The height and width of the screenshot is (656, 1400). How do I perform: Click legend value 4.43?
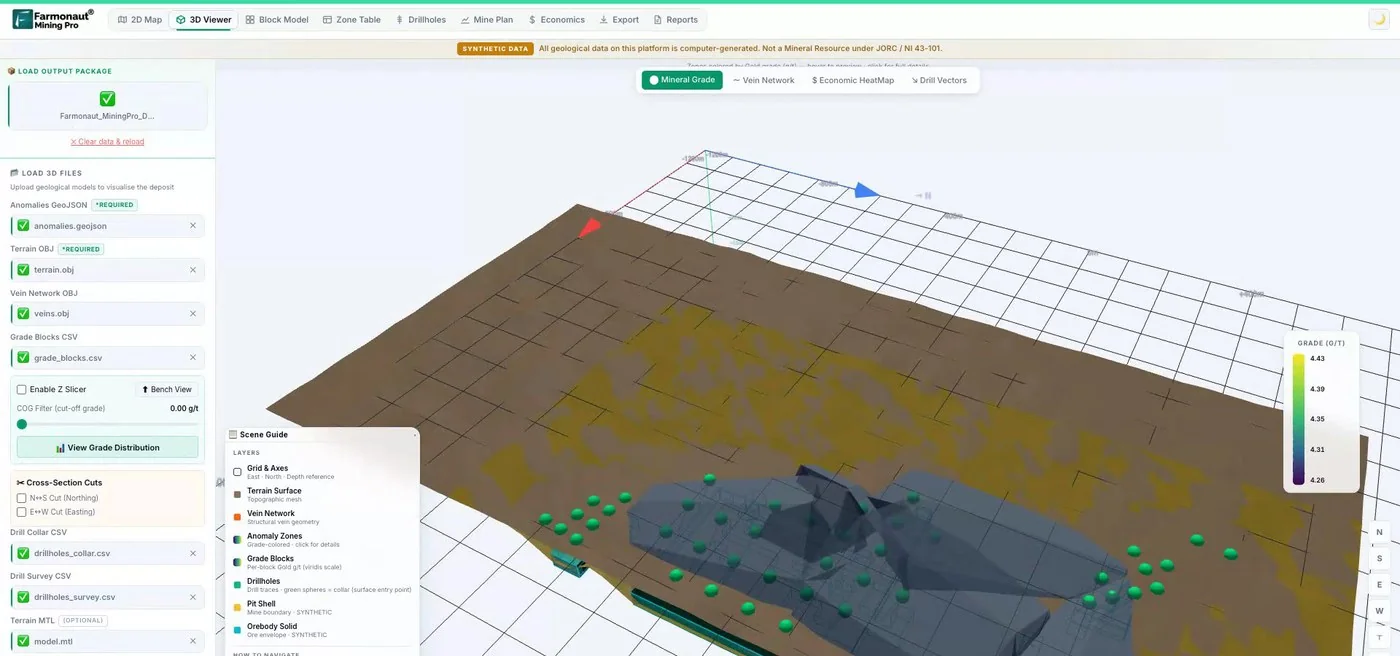pyautogui.click(x=1317, y=358)
